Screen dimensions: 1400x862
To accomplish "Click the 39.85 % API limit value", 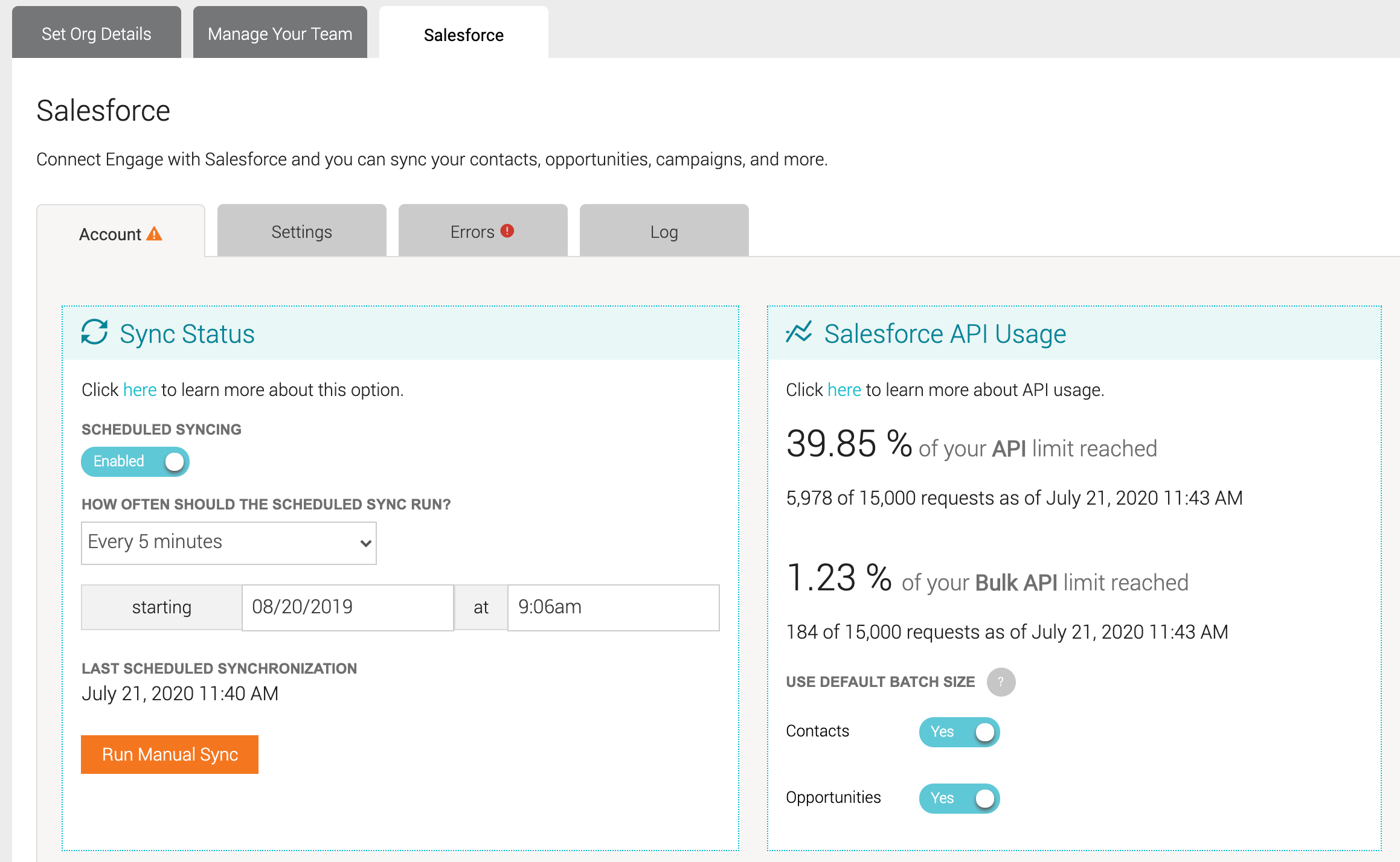I will point(849,444).
